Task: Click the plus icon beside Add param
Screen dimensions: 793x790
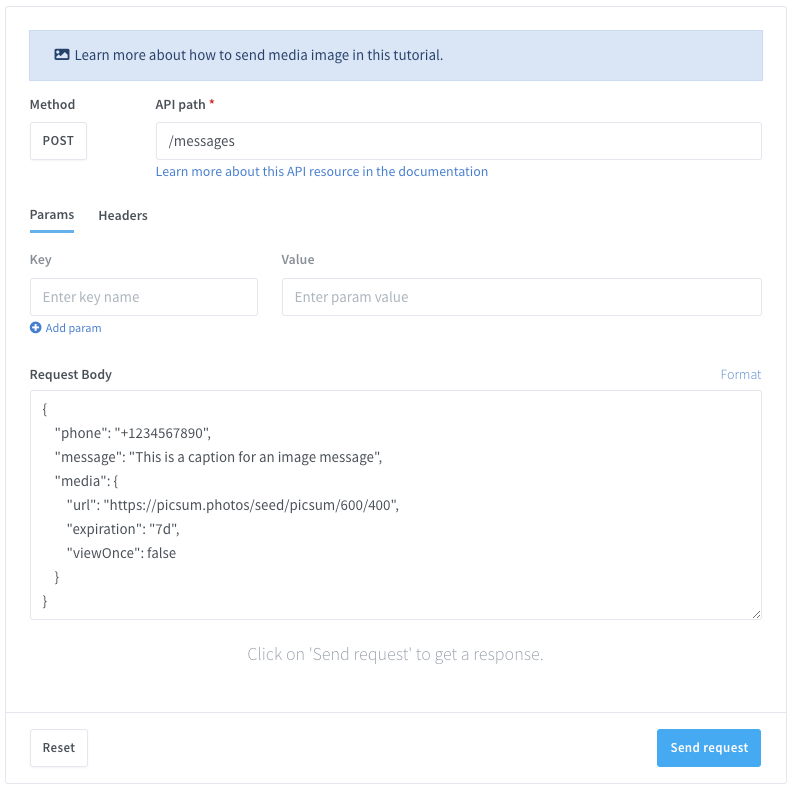Action: (36, 328)
